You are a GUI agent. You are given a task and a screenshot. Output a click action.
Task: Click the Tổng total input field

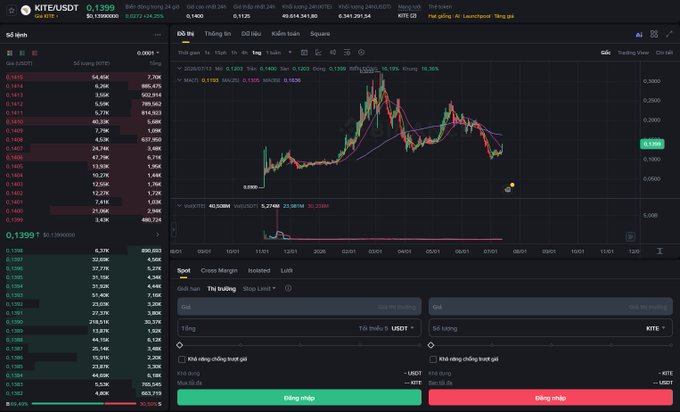[x=299, y=328]
